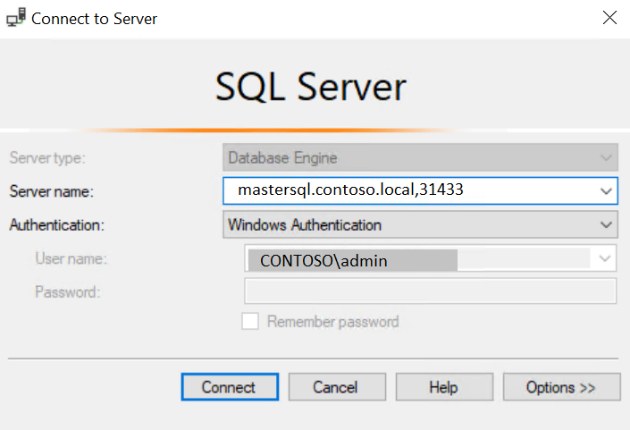Click the Password: label
630x430 pixels.
[x=68, y=292]
